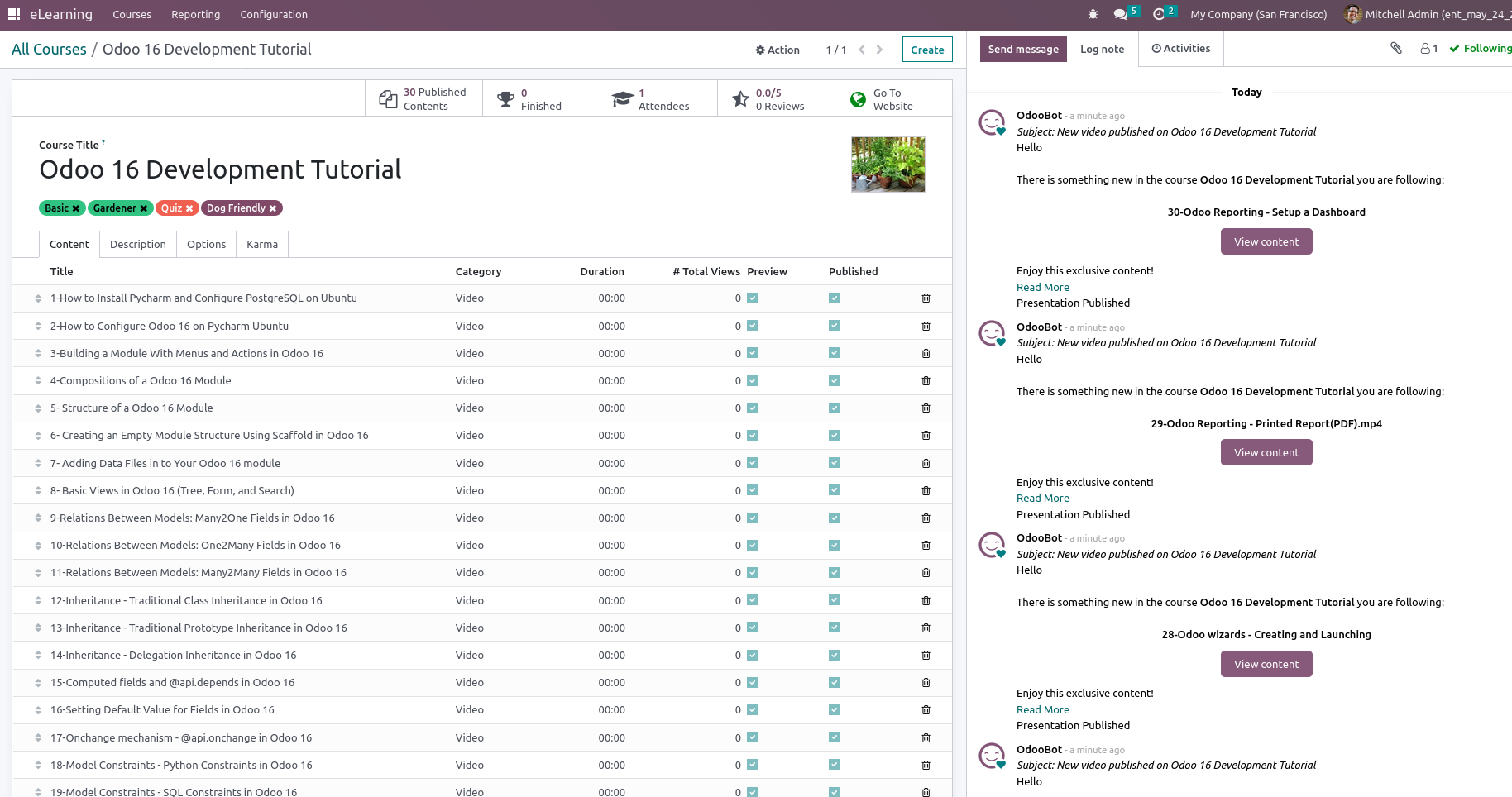Click the first Read More link
This screenshot has height=797, width=1512.
(1042, 287)
